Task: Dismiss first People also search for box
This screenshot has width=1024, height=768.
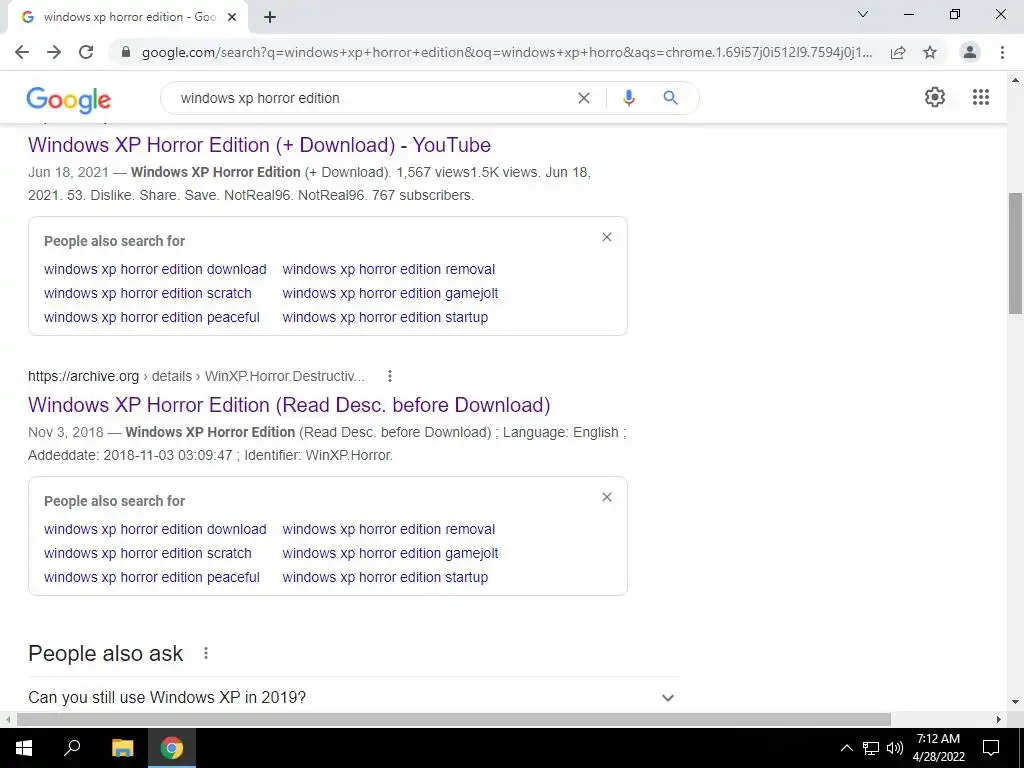Action: [607, 237]
